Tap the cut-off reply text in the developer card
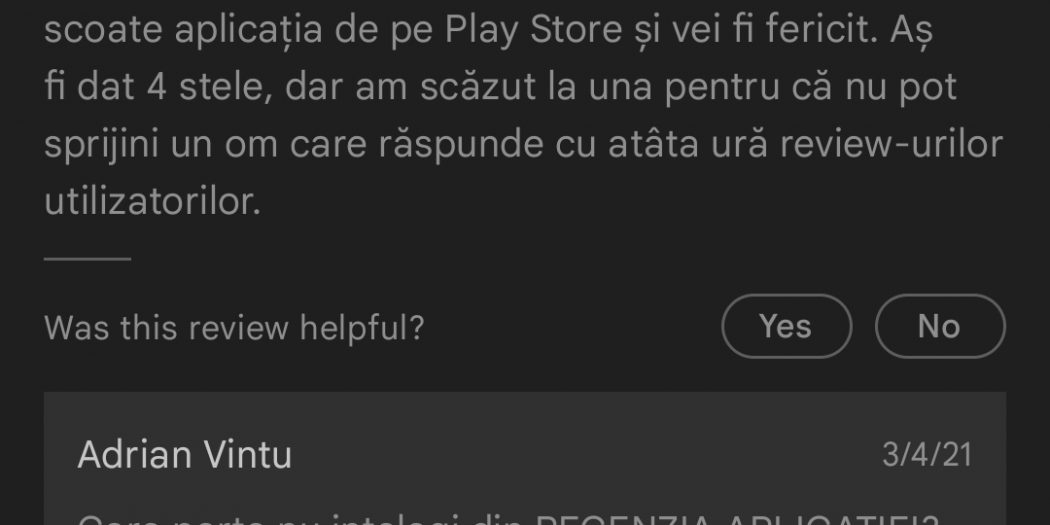Image resolution: width=1050 pixels, height=525 pixels. [510, 520]
